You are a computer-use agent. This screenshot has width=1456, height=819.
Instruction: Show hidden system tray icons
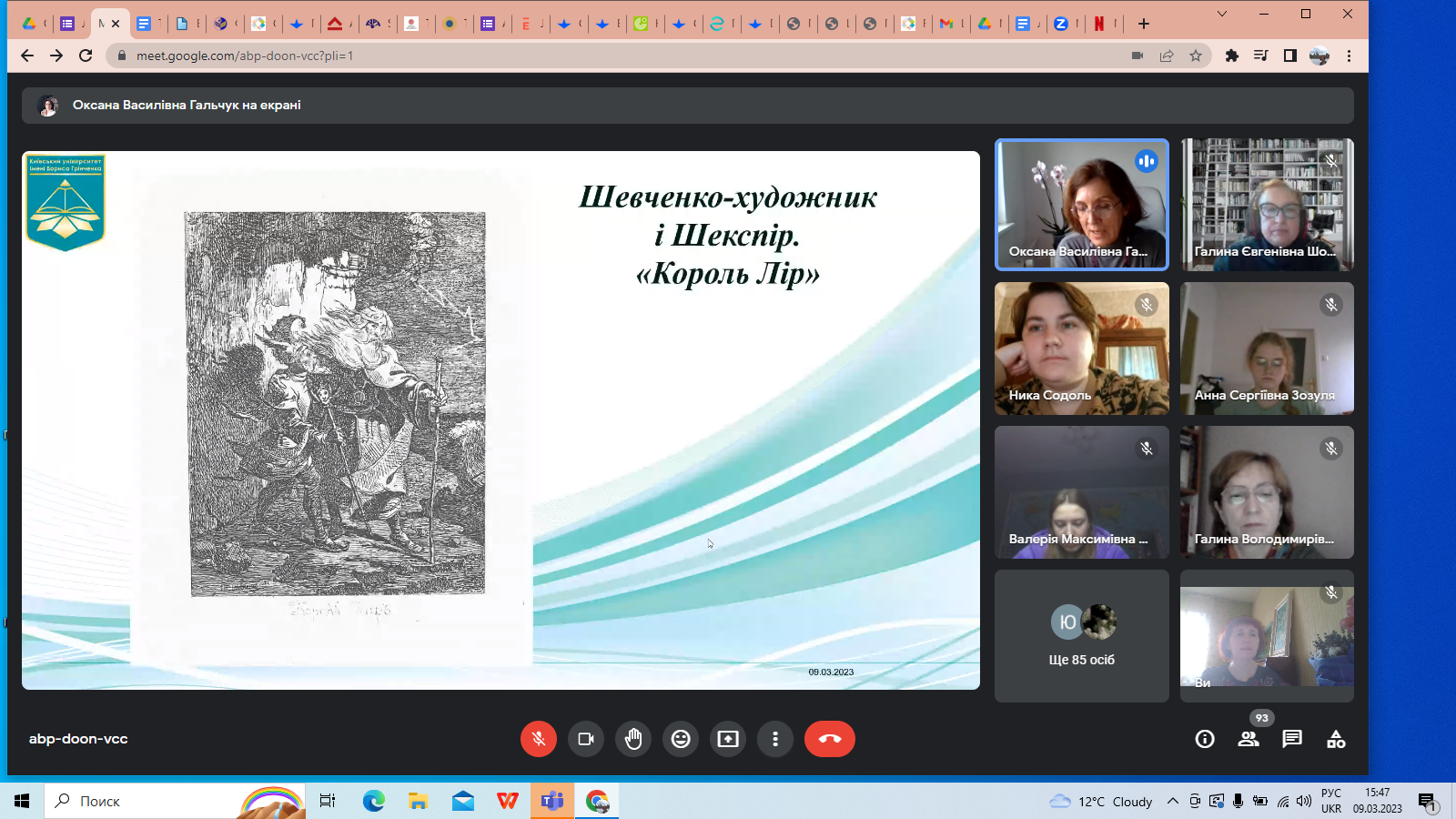(1173, 801)
